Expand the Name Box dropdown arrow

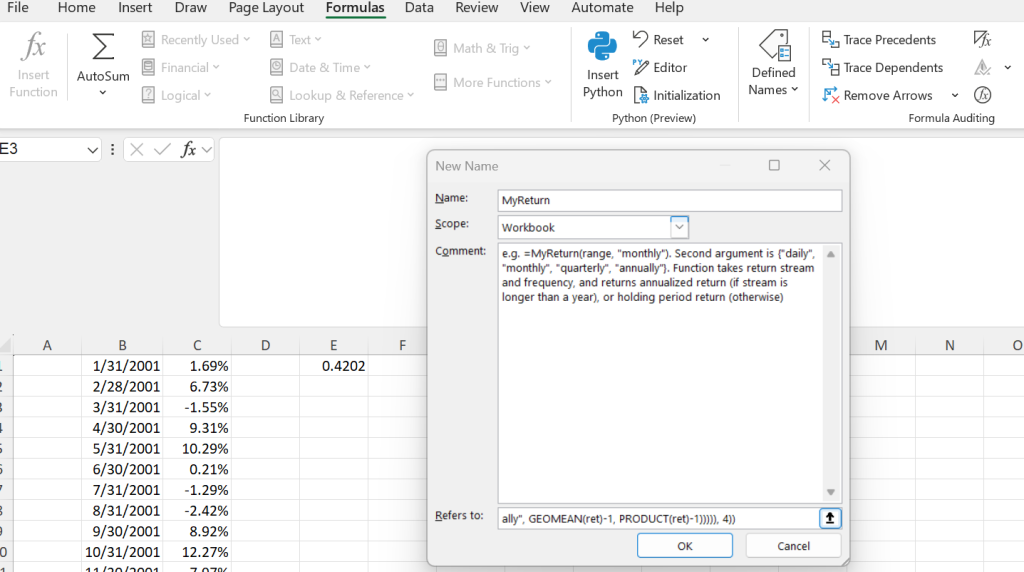click(x=93, y=150)
